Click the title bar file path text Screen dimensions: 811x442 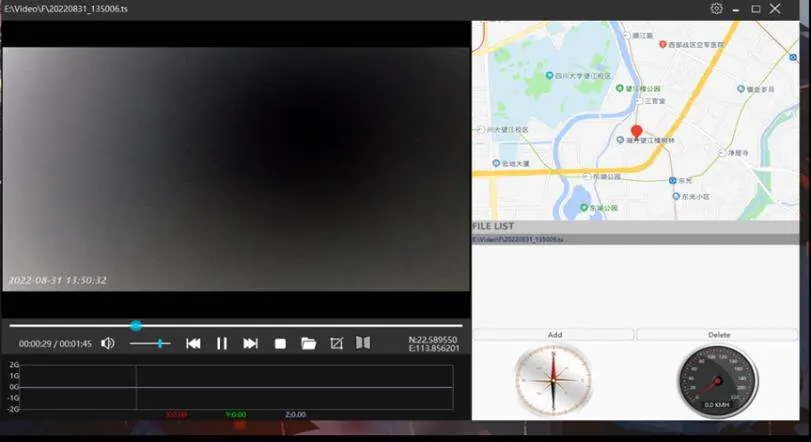(x=66, y=9)
